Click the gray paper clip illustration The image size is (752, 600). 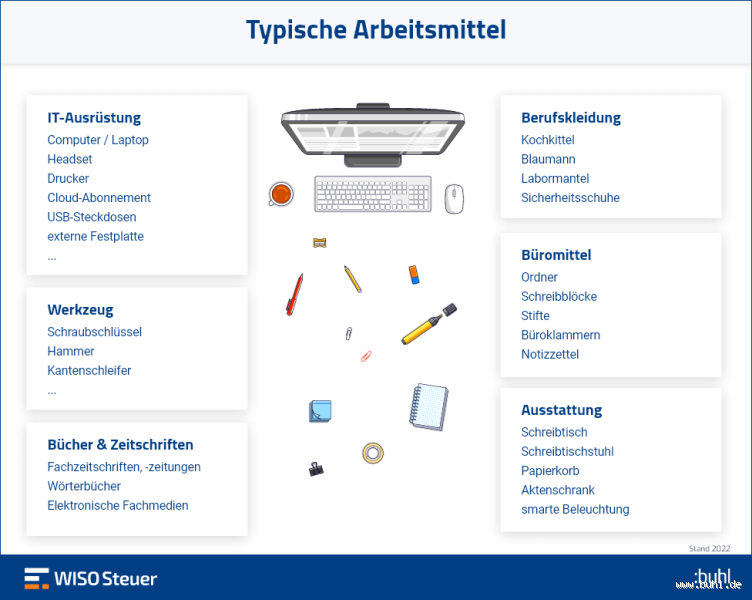click(349, 333)
